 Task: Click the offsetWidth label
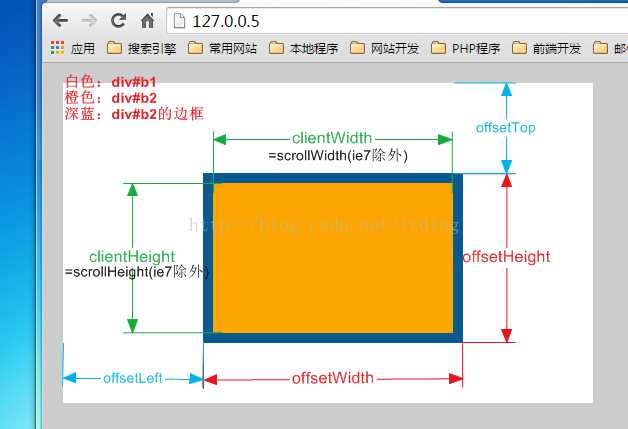tap(333, 378)
